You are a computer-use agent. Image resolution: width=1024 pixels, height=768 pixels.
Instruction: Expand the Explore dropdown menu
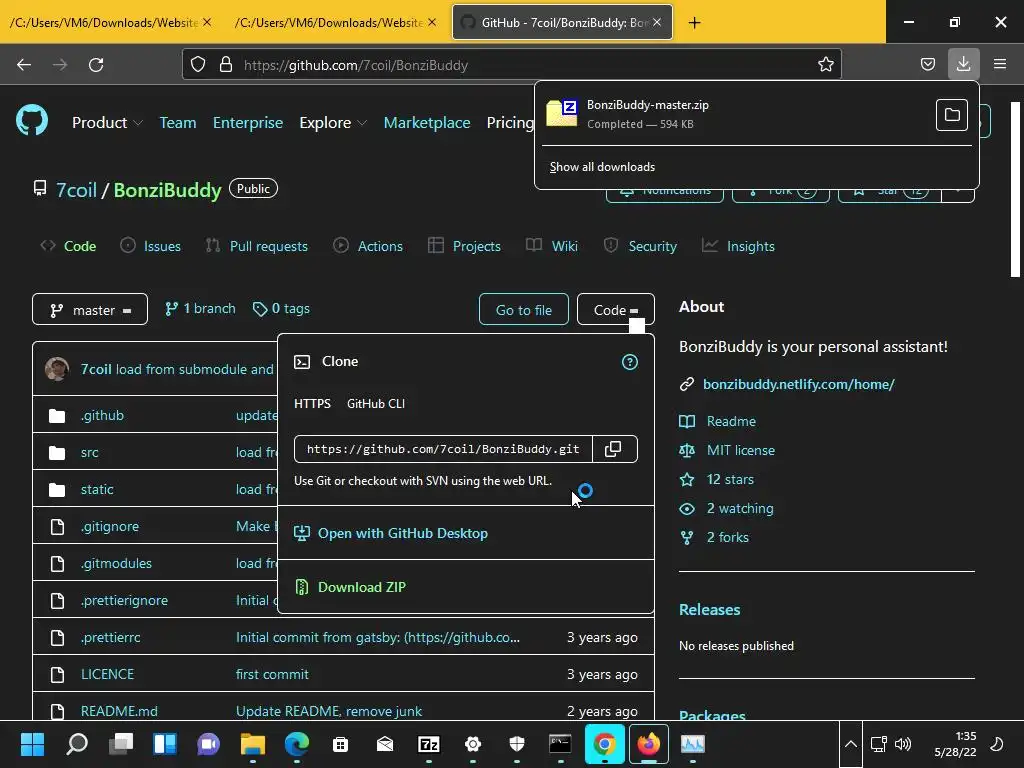[x=333, y=123]
